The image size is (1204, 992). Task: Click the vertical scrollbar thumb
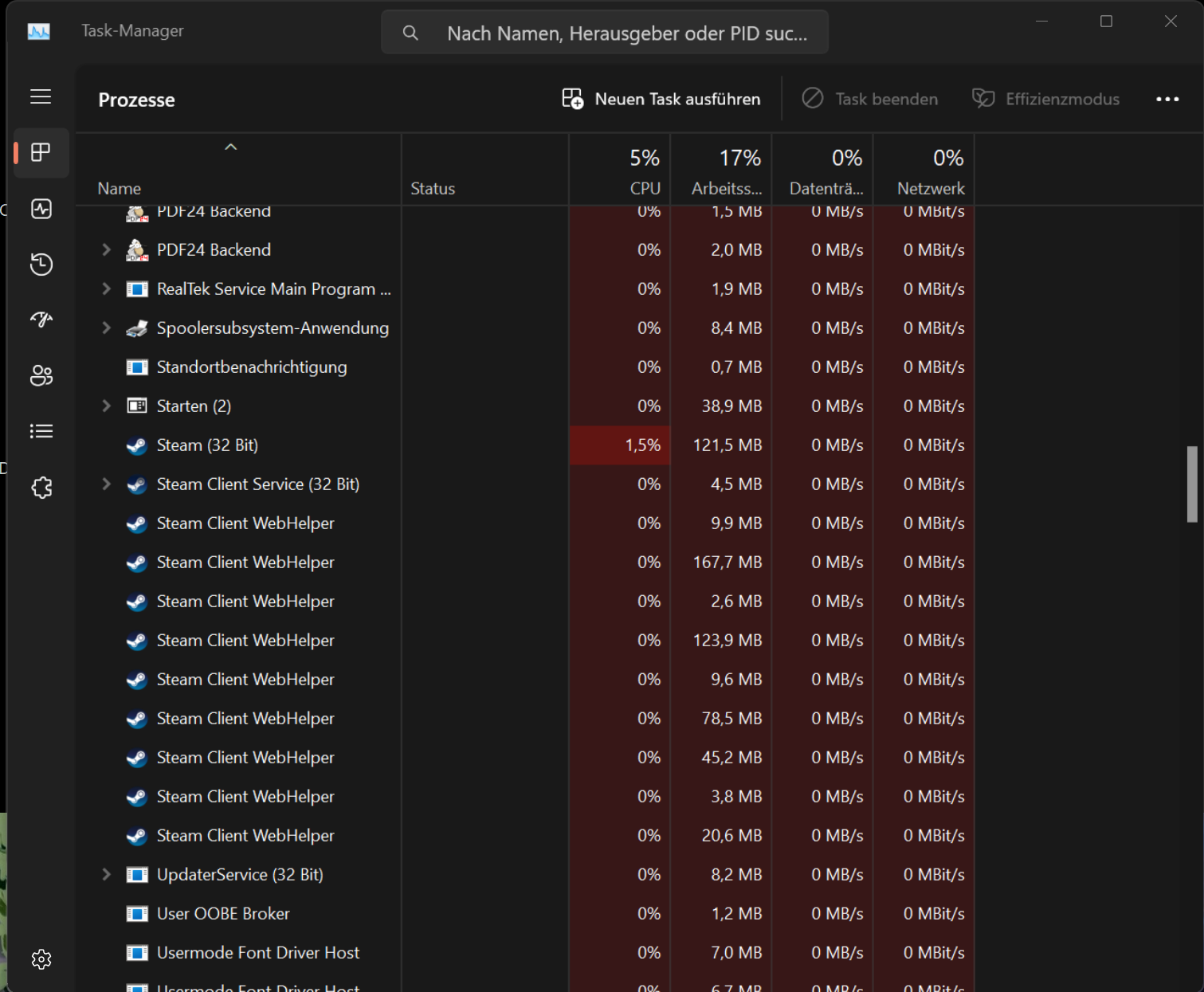pyautogui.click(x=1192, y=484)
